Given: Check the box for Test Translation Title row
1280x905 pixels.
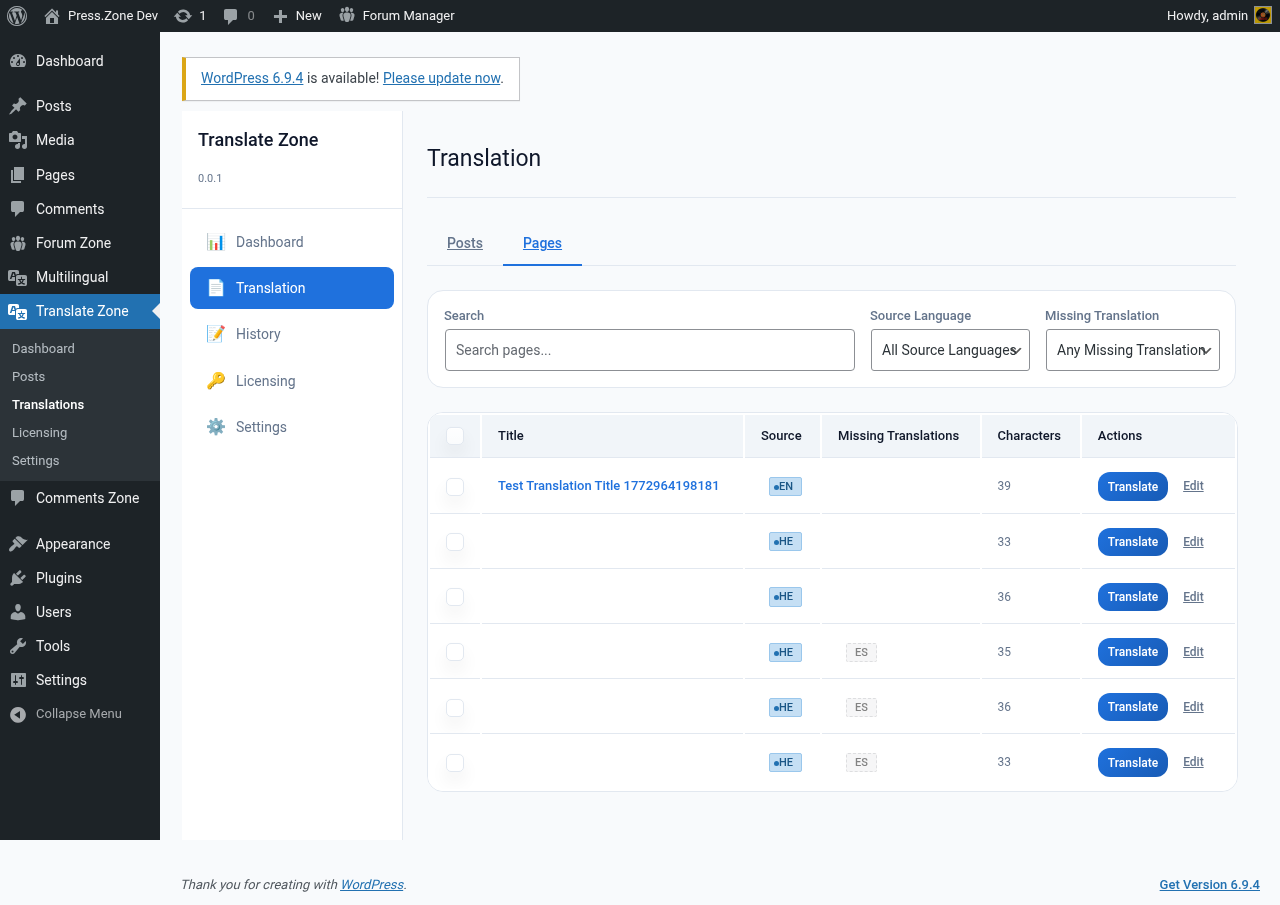Looking at the screenshot, I should [455, 487].
